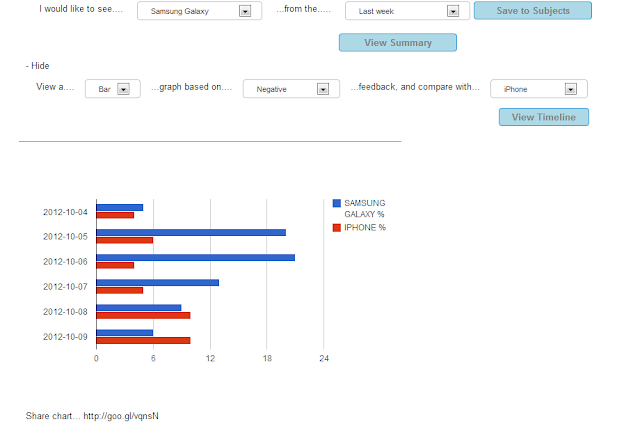
Task: Click the 2012-10-09 axis label
Action: pyautogui.click(x=65, y=337)
